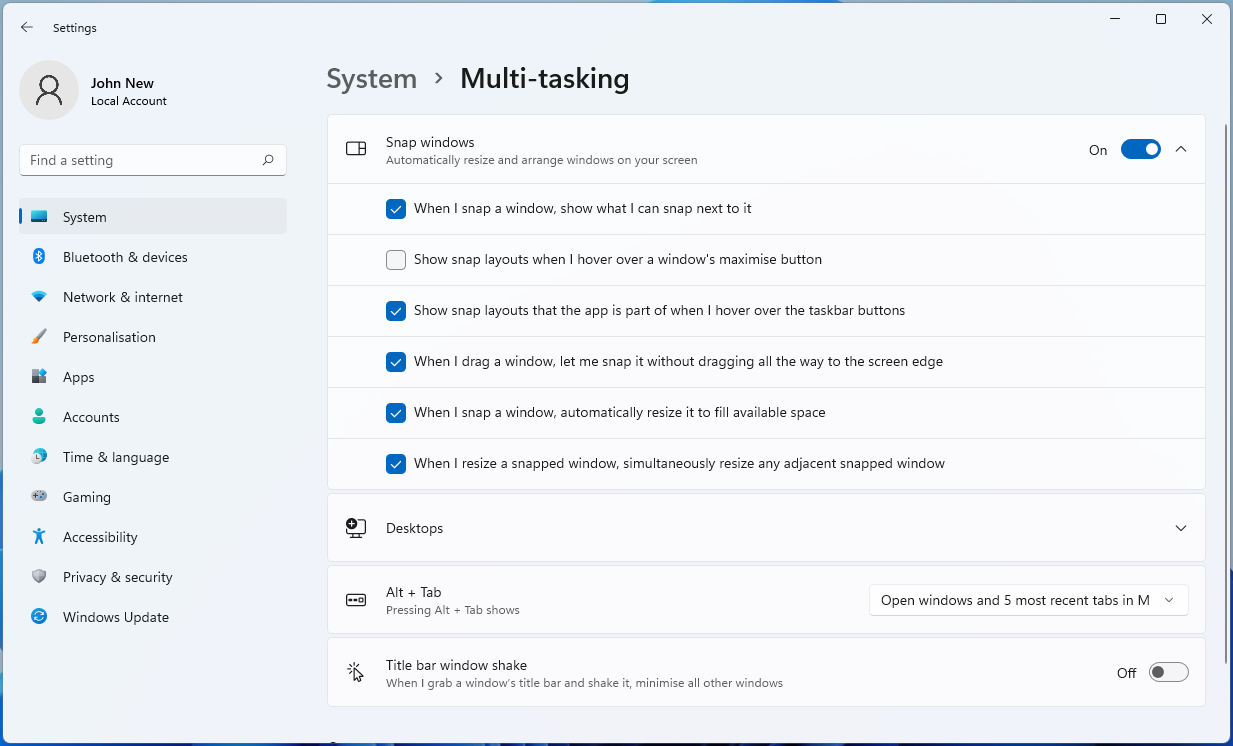Click the Gaming controller icon
Viewport: 1233px width, 746px height.
(39, 497)
